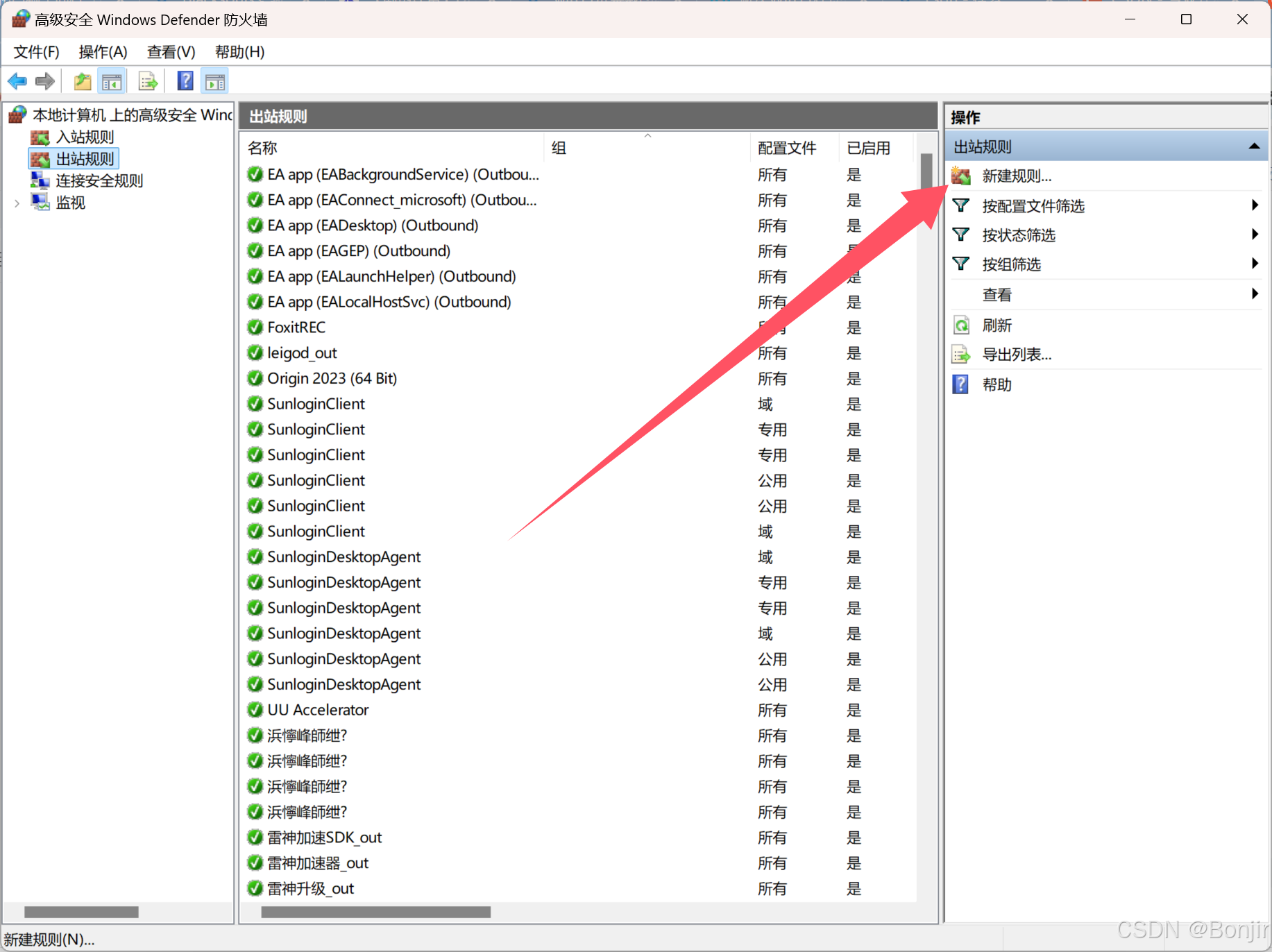Open the 查看 submenu arrow in Actions
1272x952 pixels.
point(1255,294)
